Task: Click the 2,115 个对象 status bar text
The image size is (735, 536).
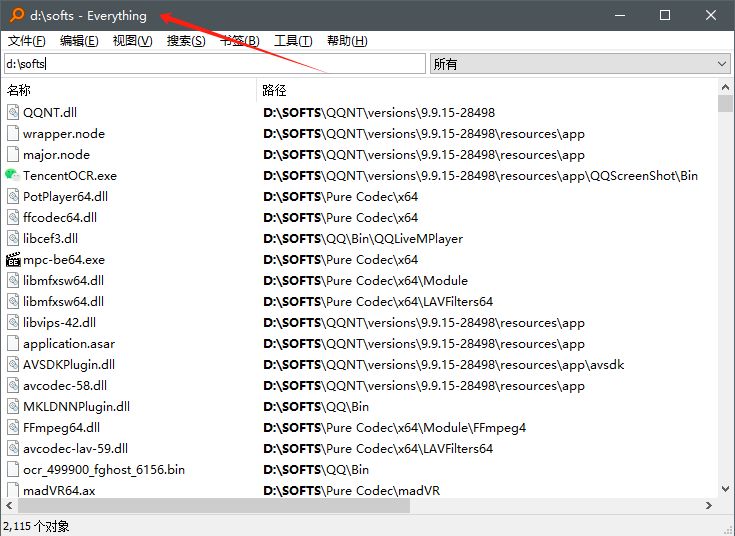Action: click(x=36, y=526)
